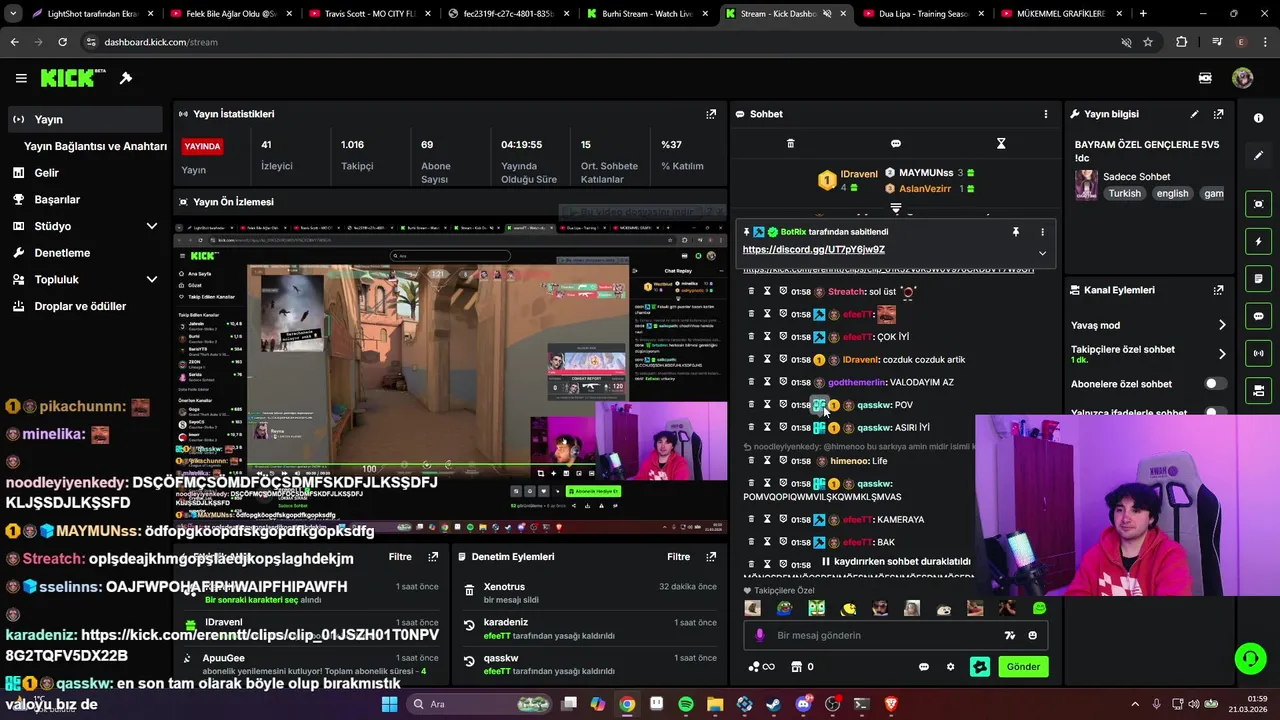Select the speech bubble chat mode icon
This screenshot has width=1280, height=720.
click(x=895, y=143)
